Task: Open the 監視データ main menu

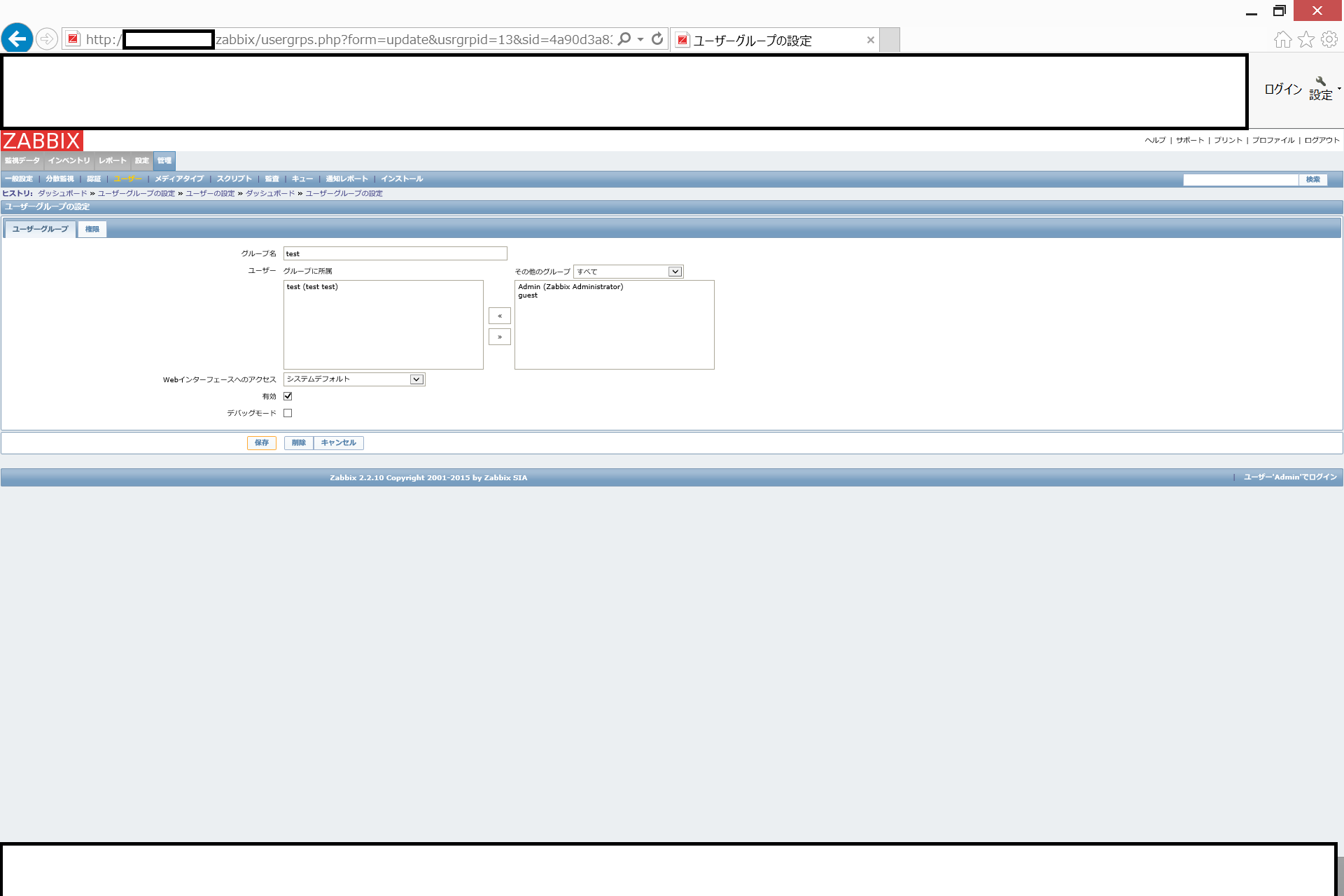Action: point(22,161)
